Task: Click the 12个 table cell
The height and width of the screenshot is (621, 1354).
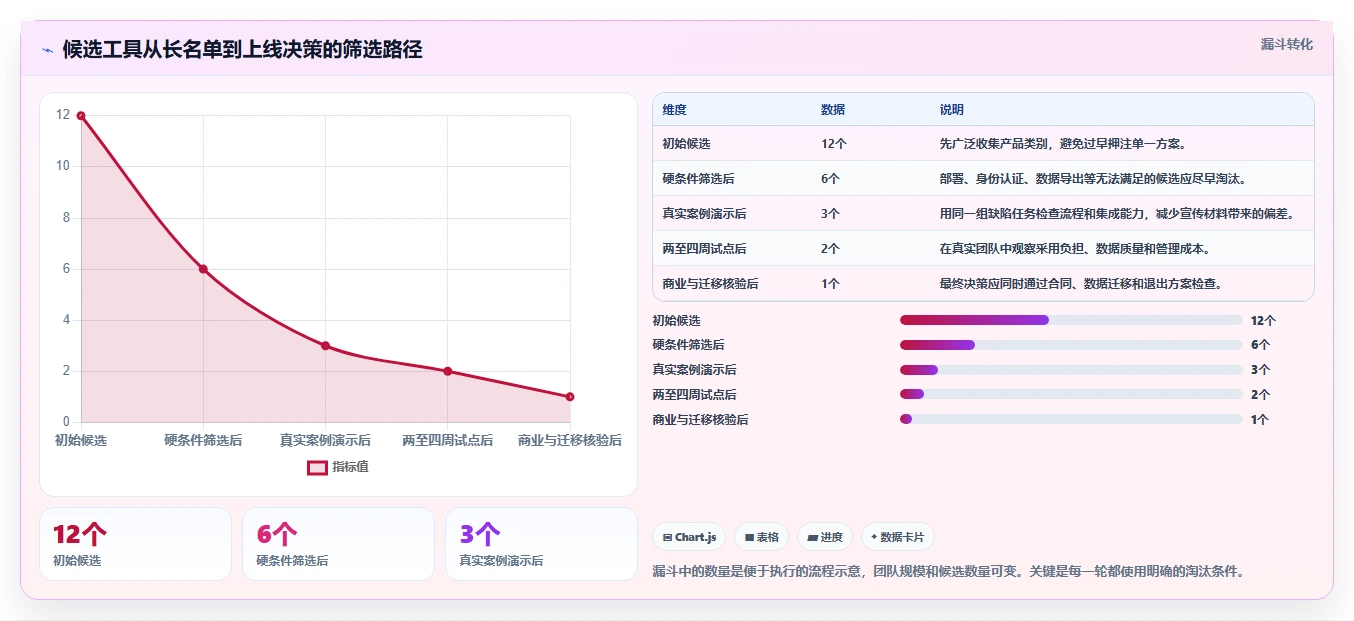Action: 834,144
